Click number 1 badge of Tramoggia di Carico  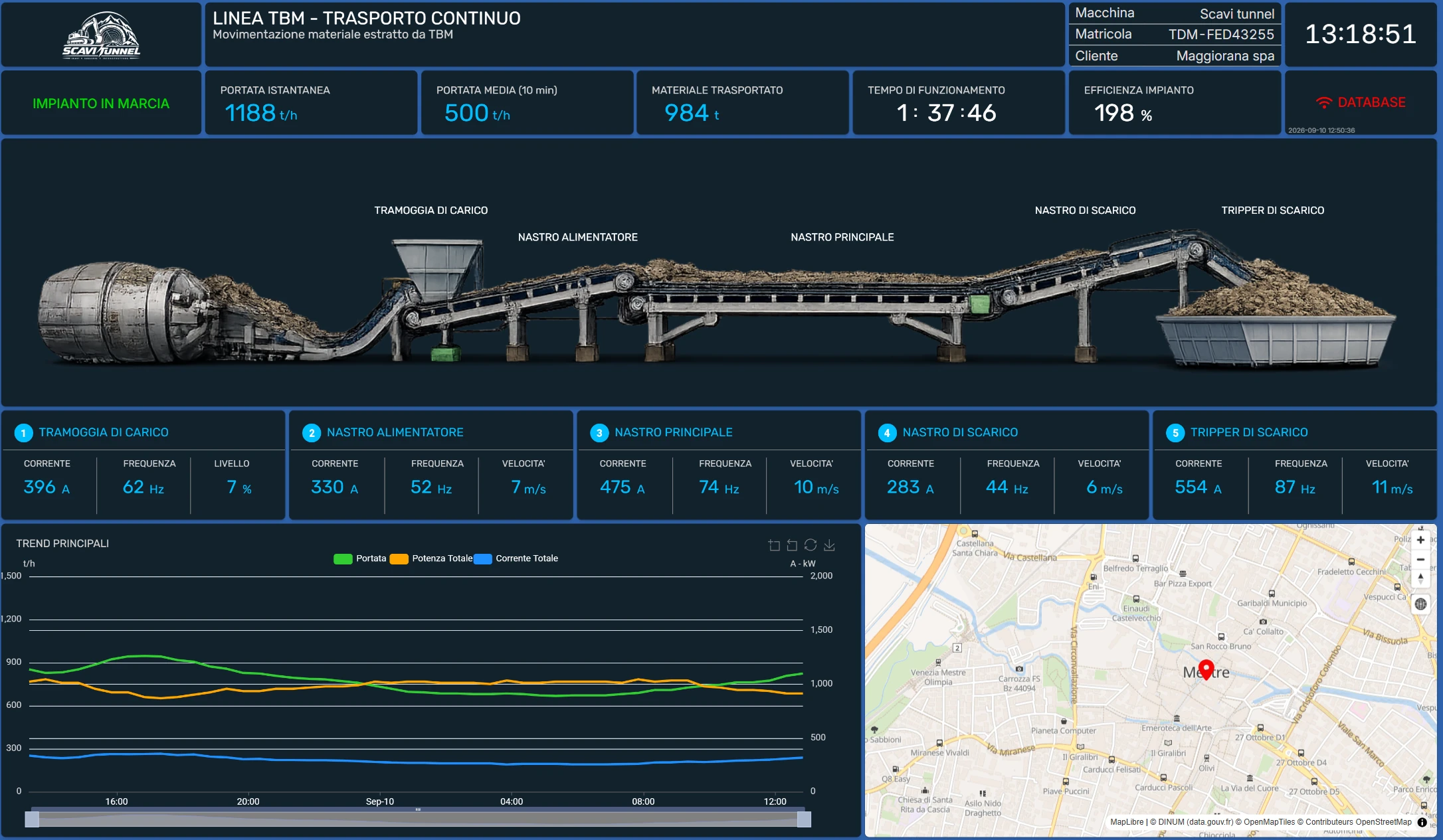coord(23,433)
